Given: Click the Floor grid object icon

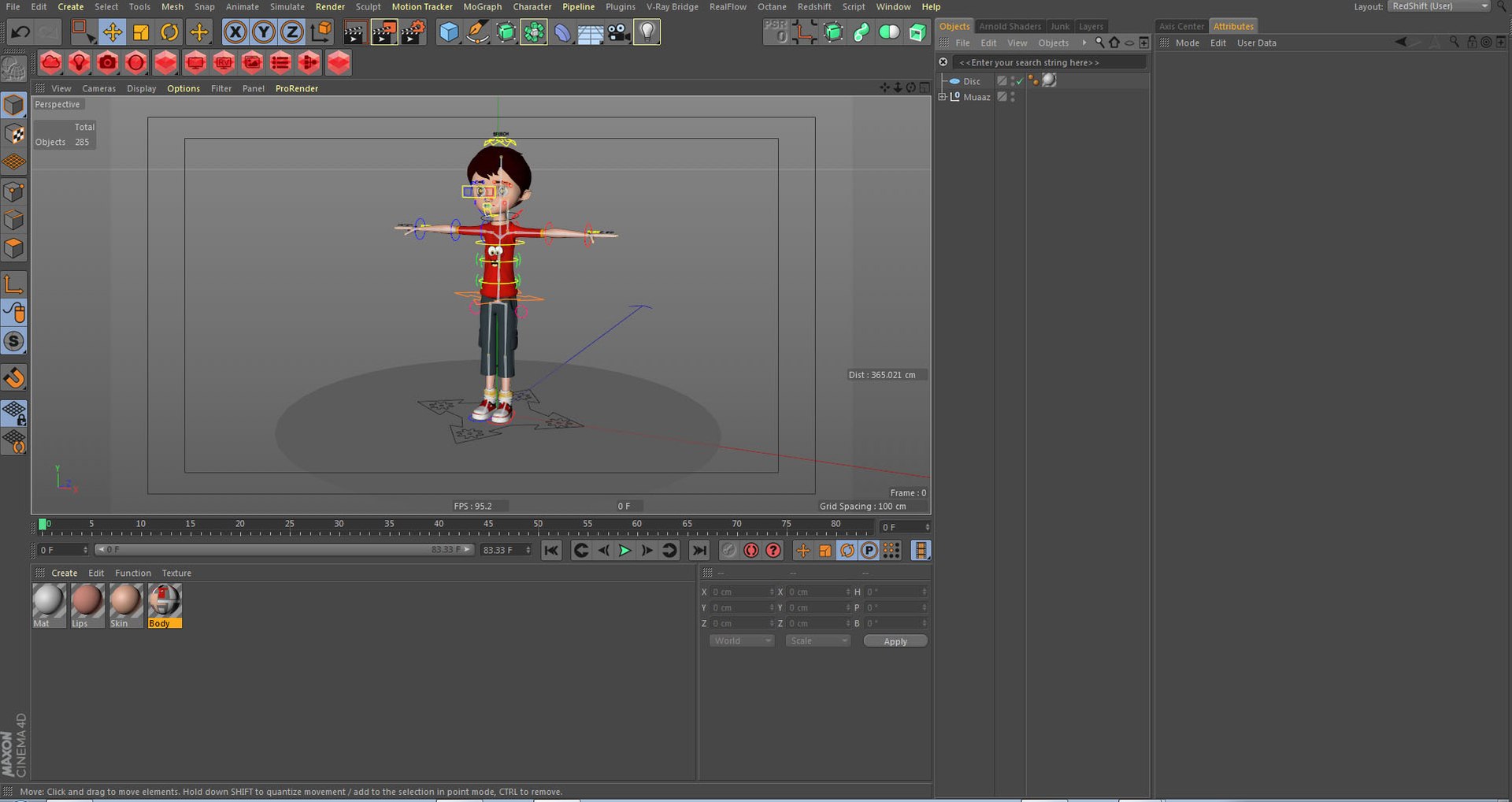Looking at the screenshot, I should click(x=590, y=32).
